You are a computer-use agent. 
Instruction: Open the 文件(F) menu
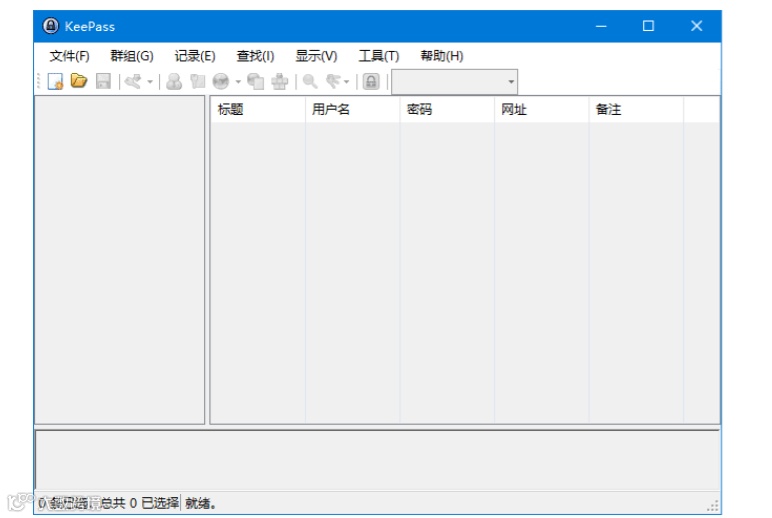coord(69,56)
